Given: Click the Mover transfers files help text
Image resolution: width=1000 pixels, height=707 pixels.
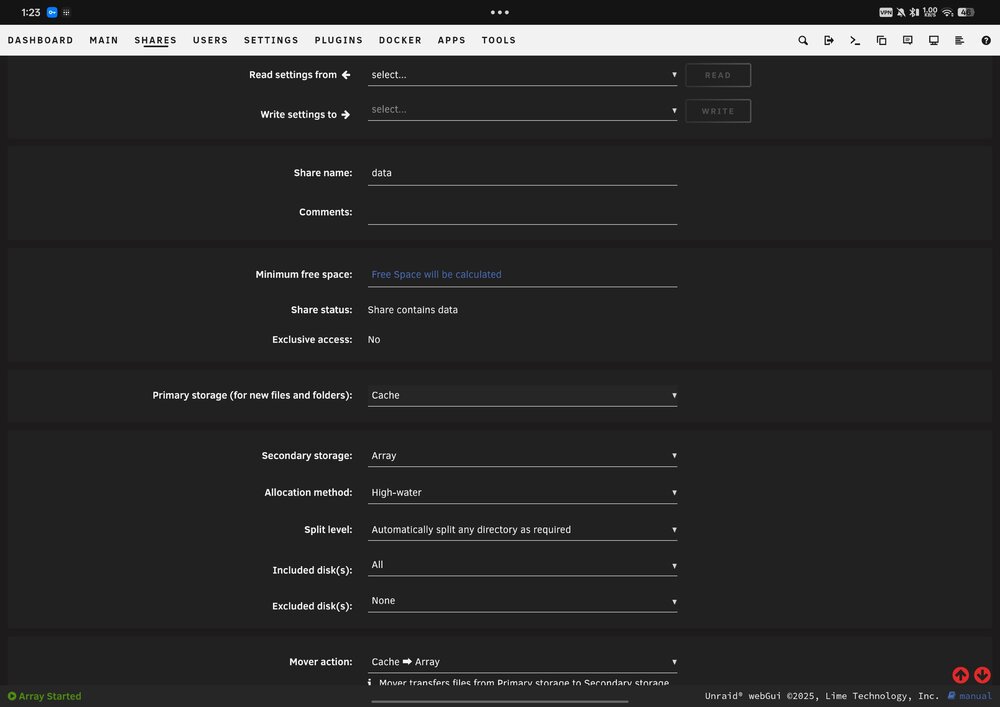Looking at the screenshot, I should (x=524, y=682).
